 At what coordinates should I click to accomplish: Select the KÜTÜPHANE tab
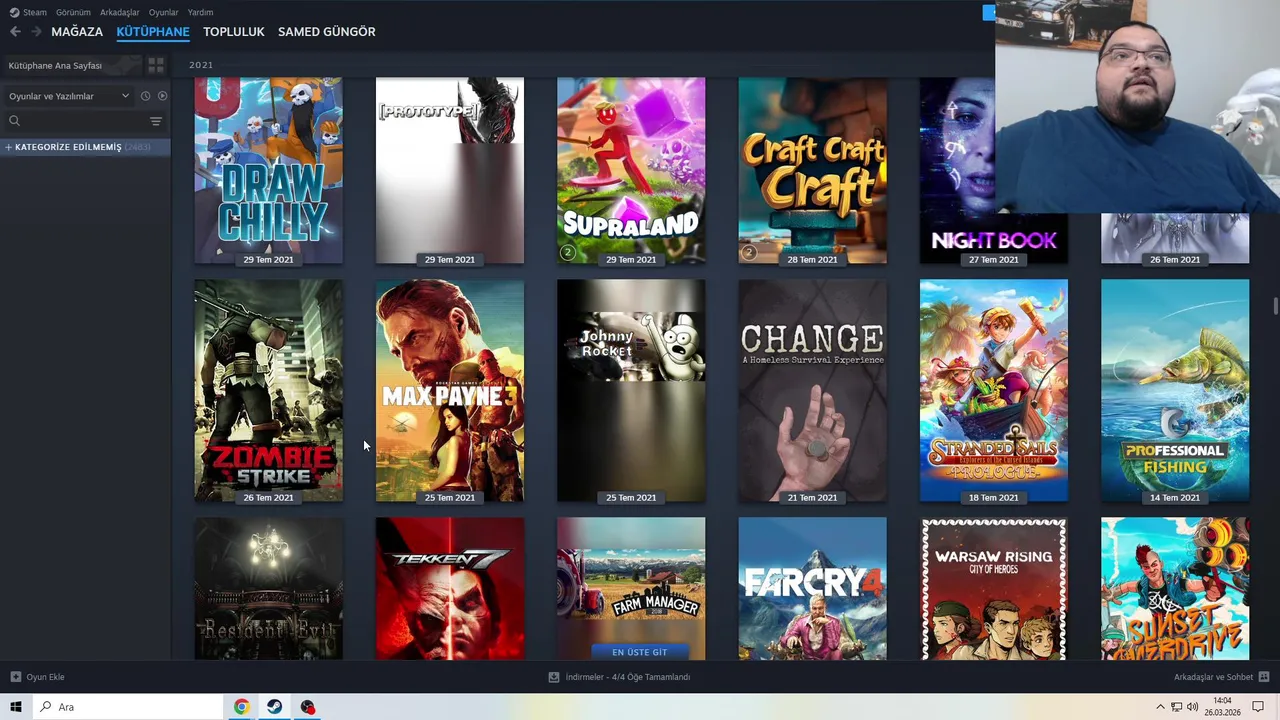153,32
